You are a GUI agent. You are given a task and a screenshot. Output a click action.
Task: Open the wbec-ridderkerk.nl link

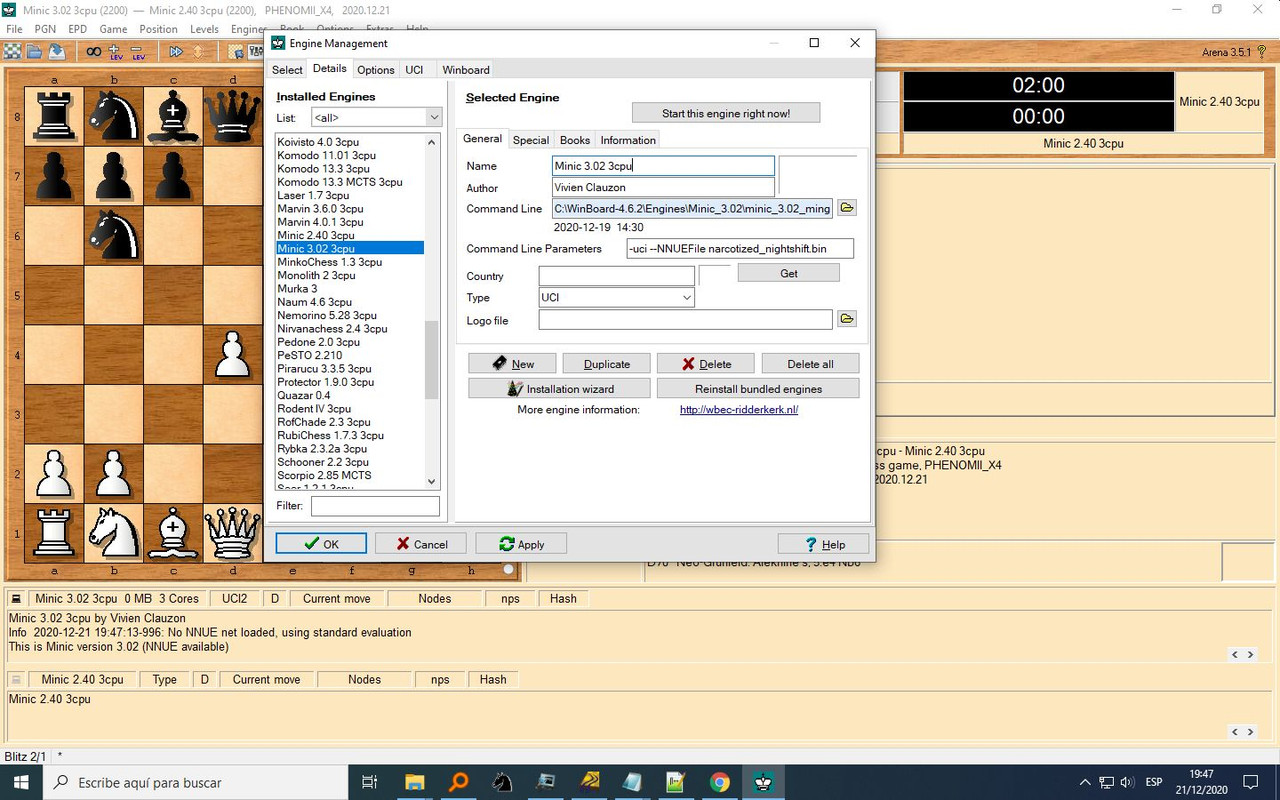(x=739, y=410)
